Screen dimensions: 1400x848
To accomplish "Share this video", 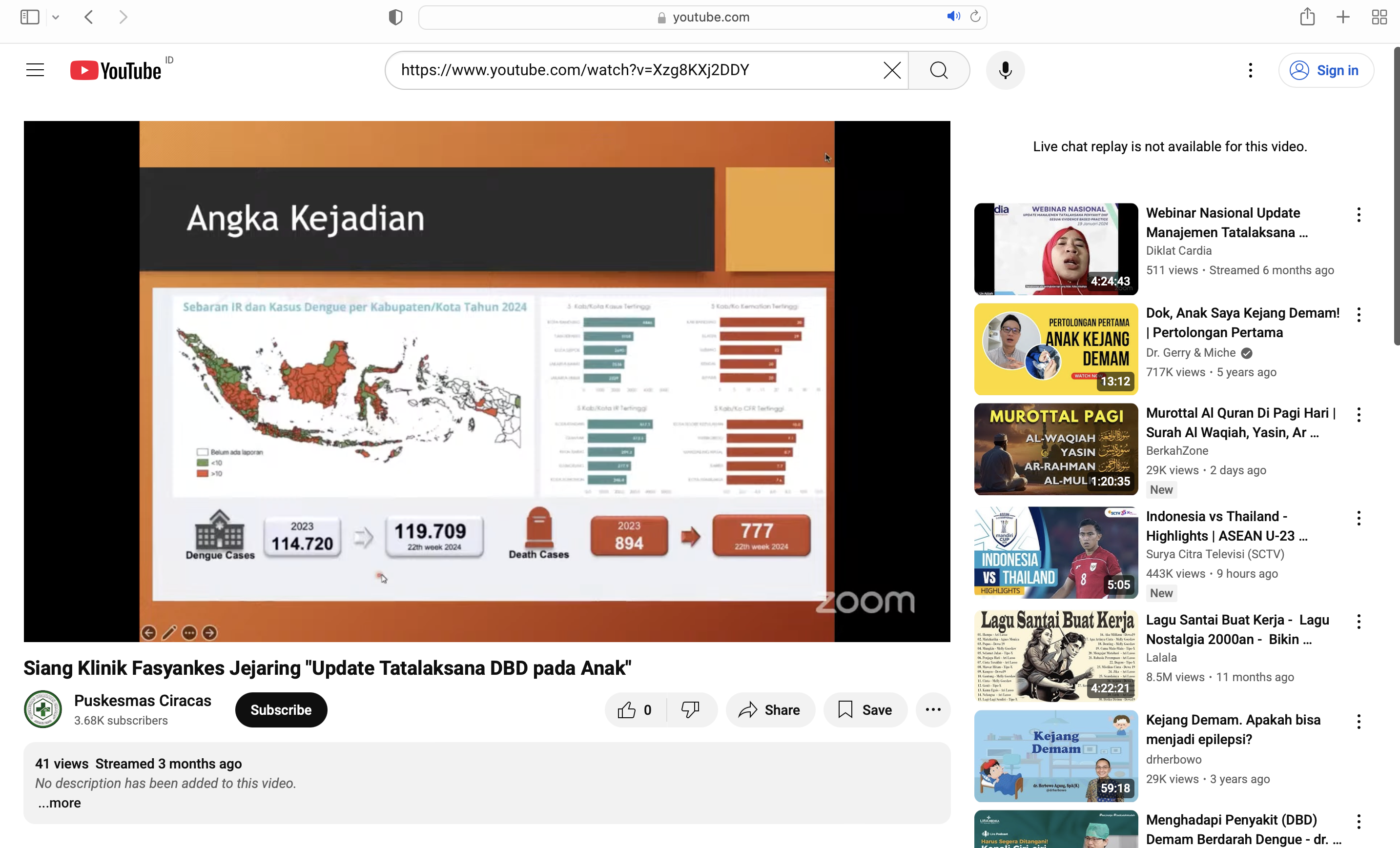I will tap(770, 709).
